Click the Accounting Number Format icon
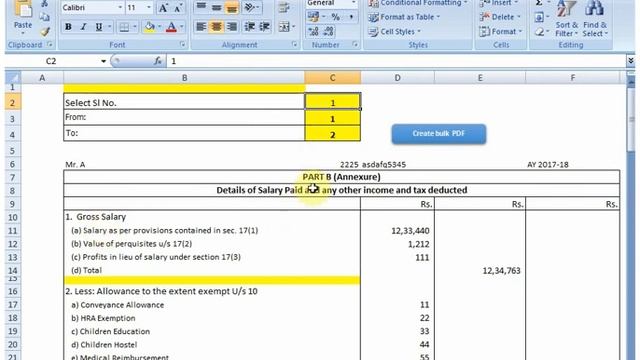640x360 pixels. pos(313,17)
